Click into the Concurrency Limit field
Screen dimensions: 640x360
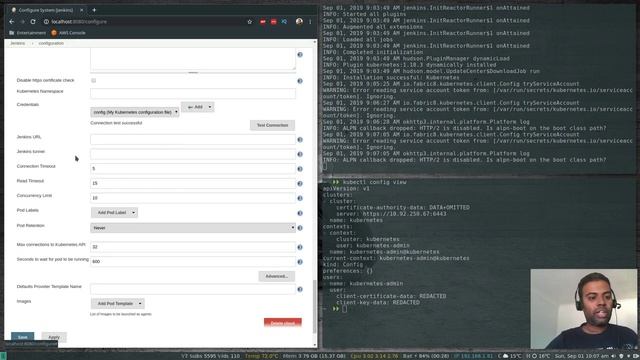(x=193, y=198)
